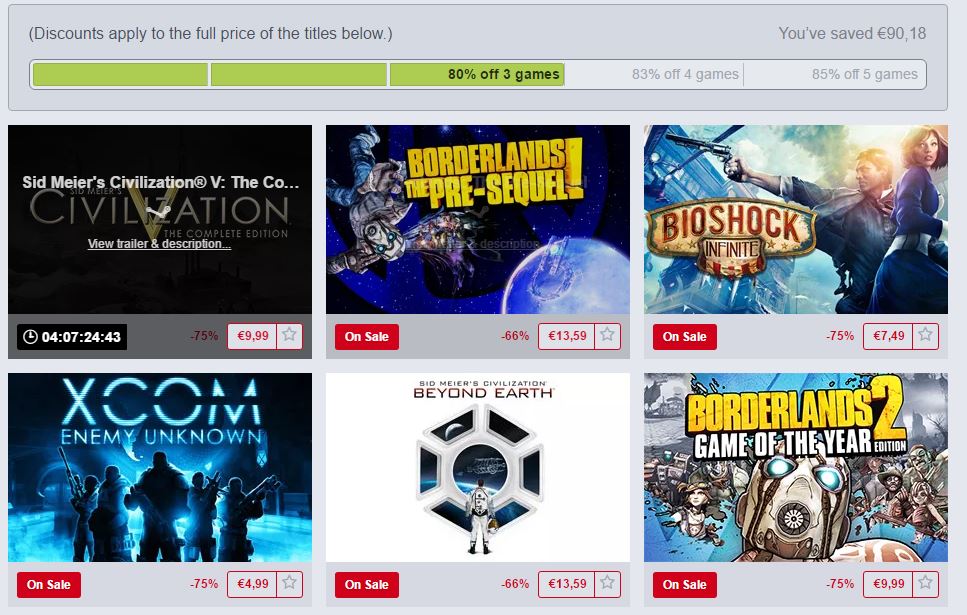The image size is (967, 615).
Task: Add Civilization V to wishlist via star
Action: 289,336
